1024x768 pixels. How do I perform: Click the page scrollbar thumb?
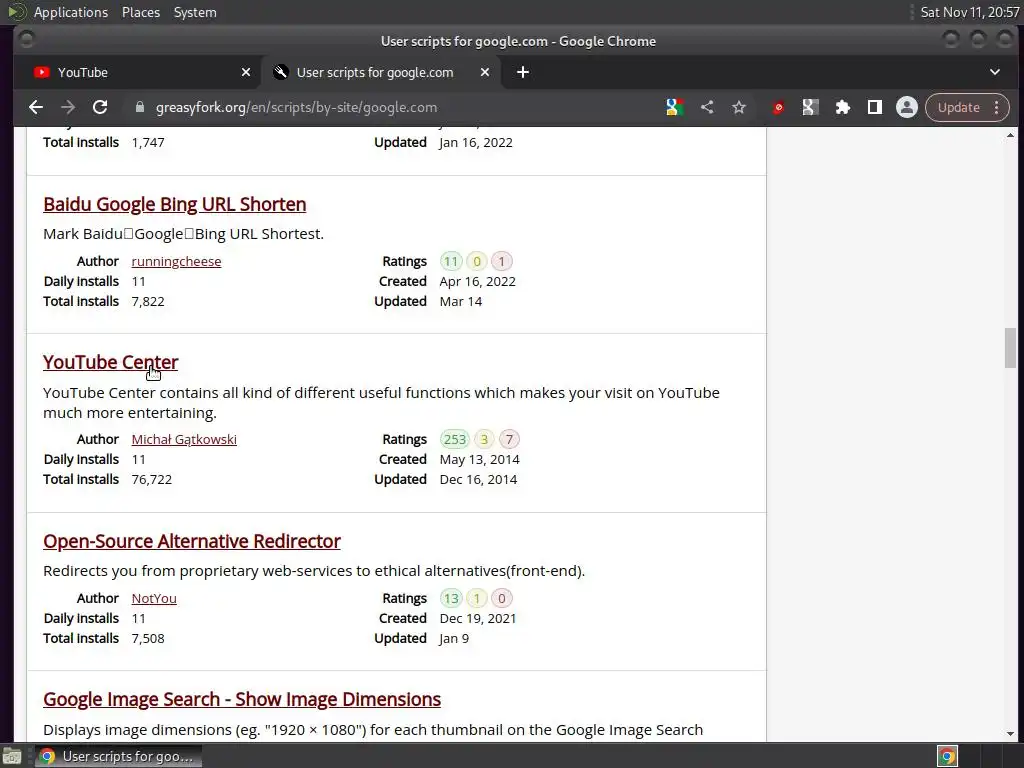click(x=1010, y=348)
